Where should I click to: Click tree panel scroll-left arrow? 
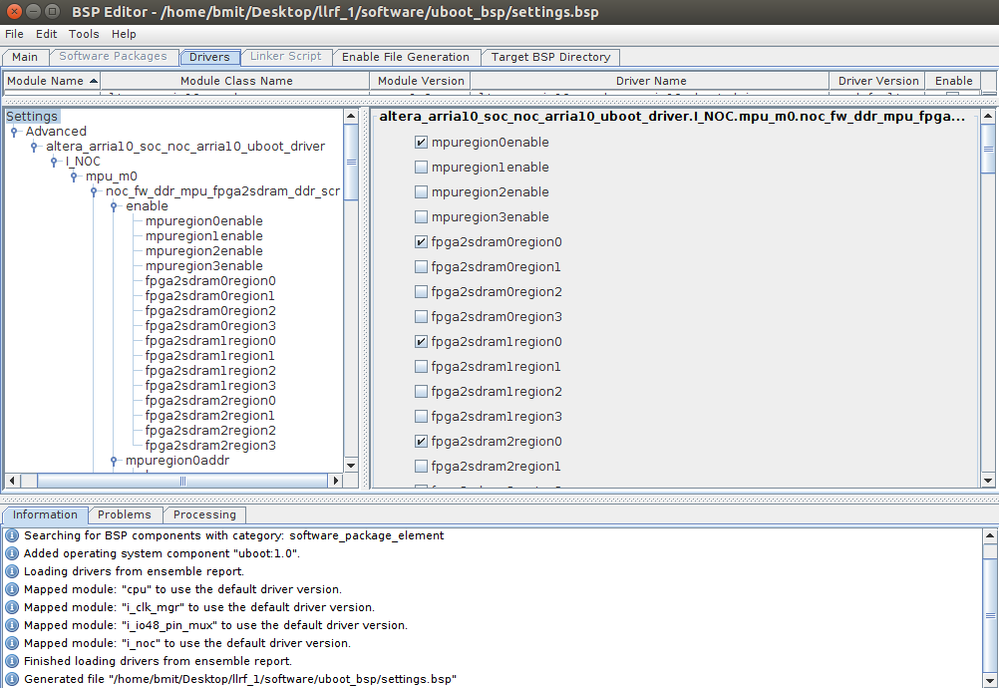(x=11, y=480)
